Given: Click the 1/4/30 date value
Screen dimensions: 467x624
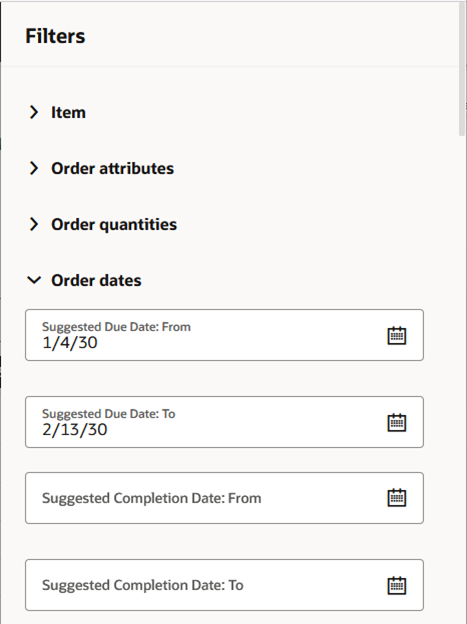Looking at the screenshot, I should [x=70, y=343].
